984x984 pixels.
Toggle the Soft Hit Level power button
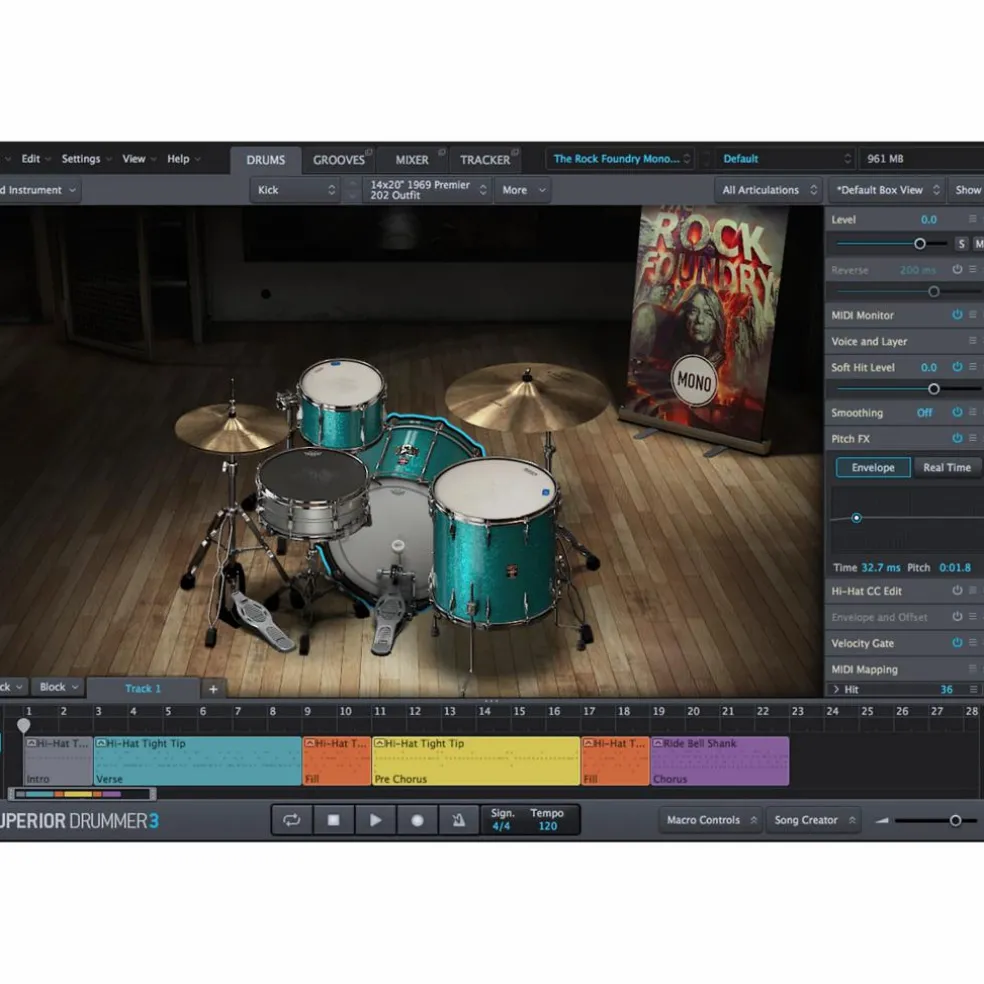pyautogui.click(x=956, y=366)
